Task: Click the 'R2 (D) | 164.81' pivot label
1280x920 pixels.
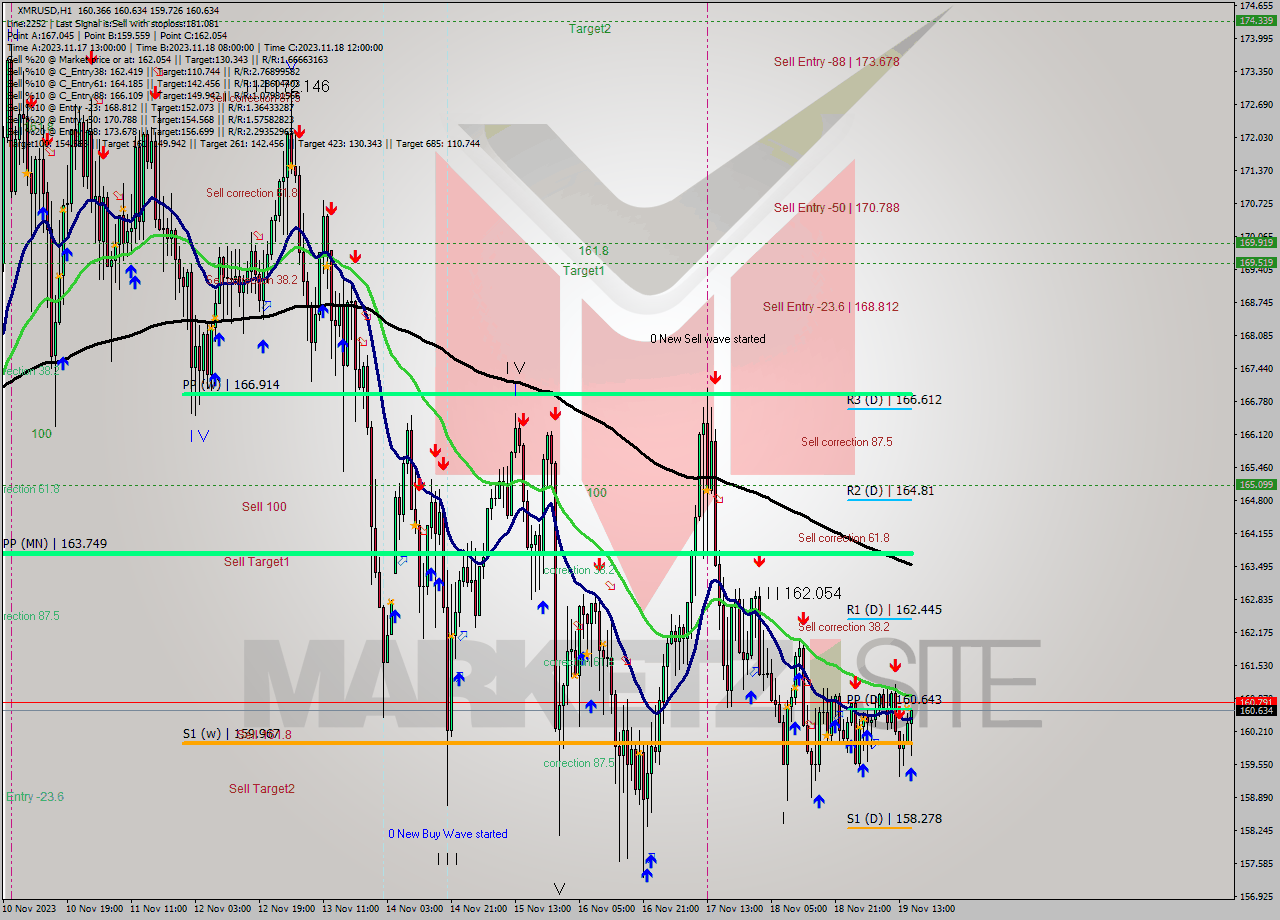Action: coord(890,491)
